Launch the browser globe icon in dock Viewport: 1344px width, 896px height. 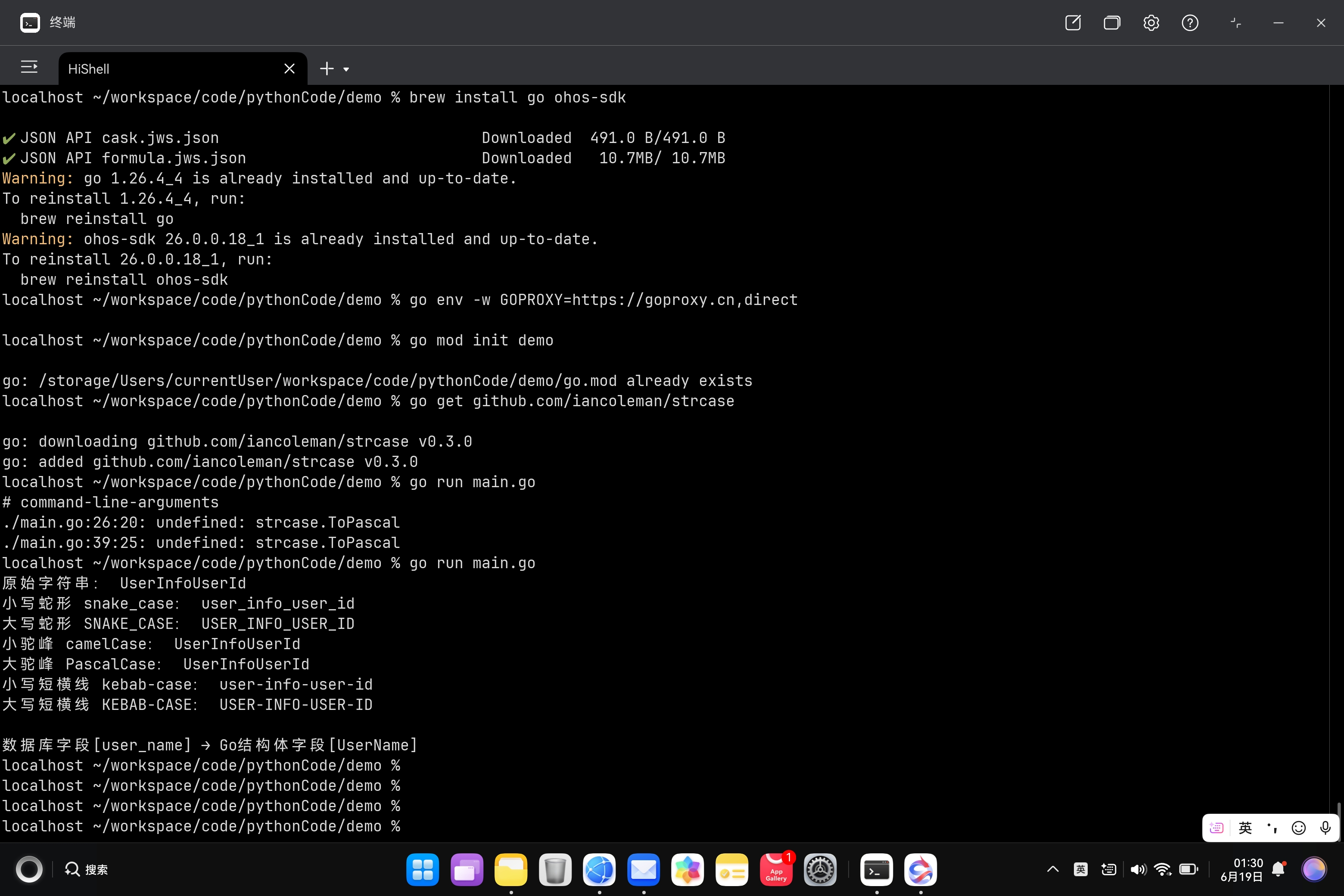(x=599, y=870)
